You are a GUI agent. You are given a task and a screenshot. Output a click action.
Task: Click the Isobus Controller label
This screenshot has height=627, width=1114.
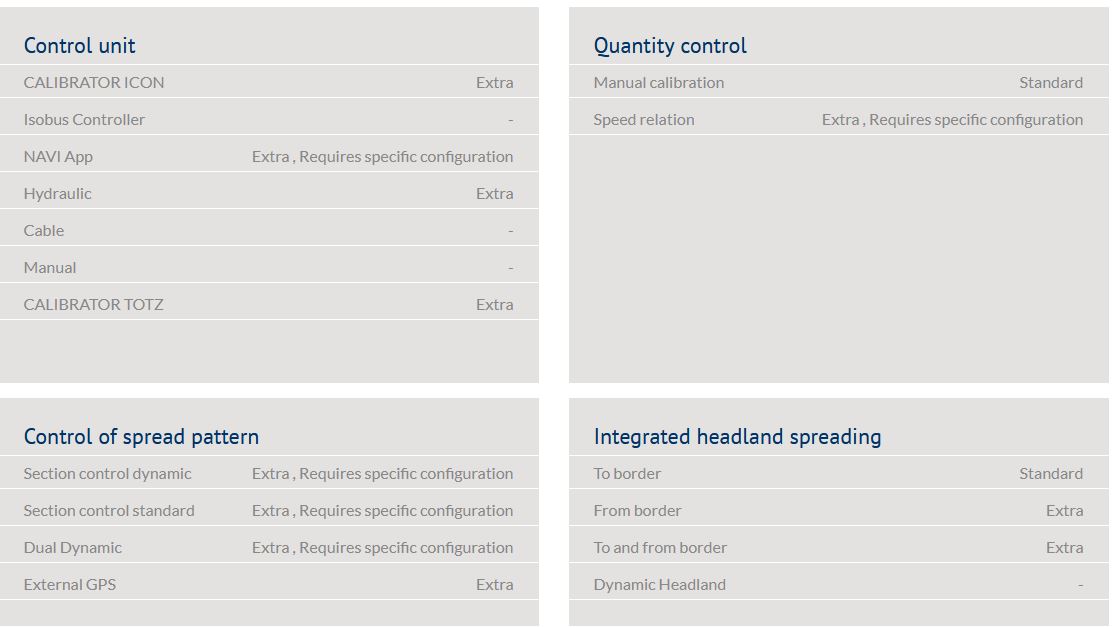84,120
